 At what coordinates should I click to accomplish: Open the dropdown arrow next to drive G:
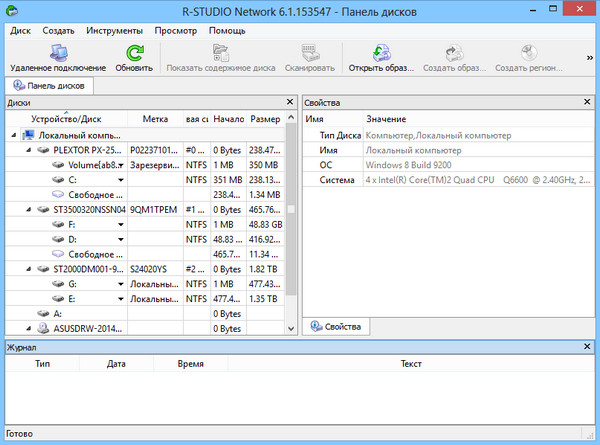[121, 284]
